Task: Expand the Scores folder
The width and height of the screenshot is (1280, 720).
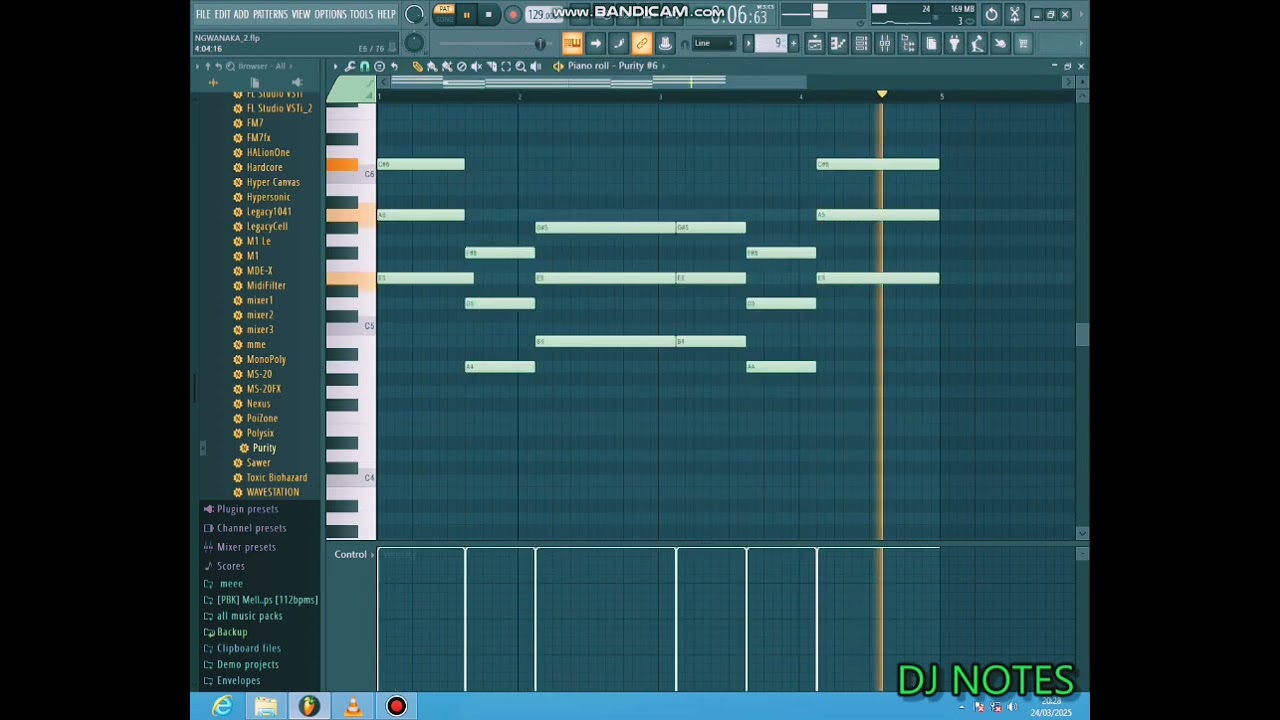Action: [x=230, y=566]
